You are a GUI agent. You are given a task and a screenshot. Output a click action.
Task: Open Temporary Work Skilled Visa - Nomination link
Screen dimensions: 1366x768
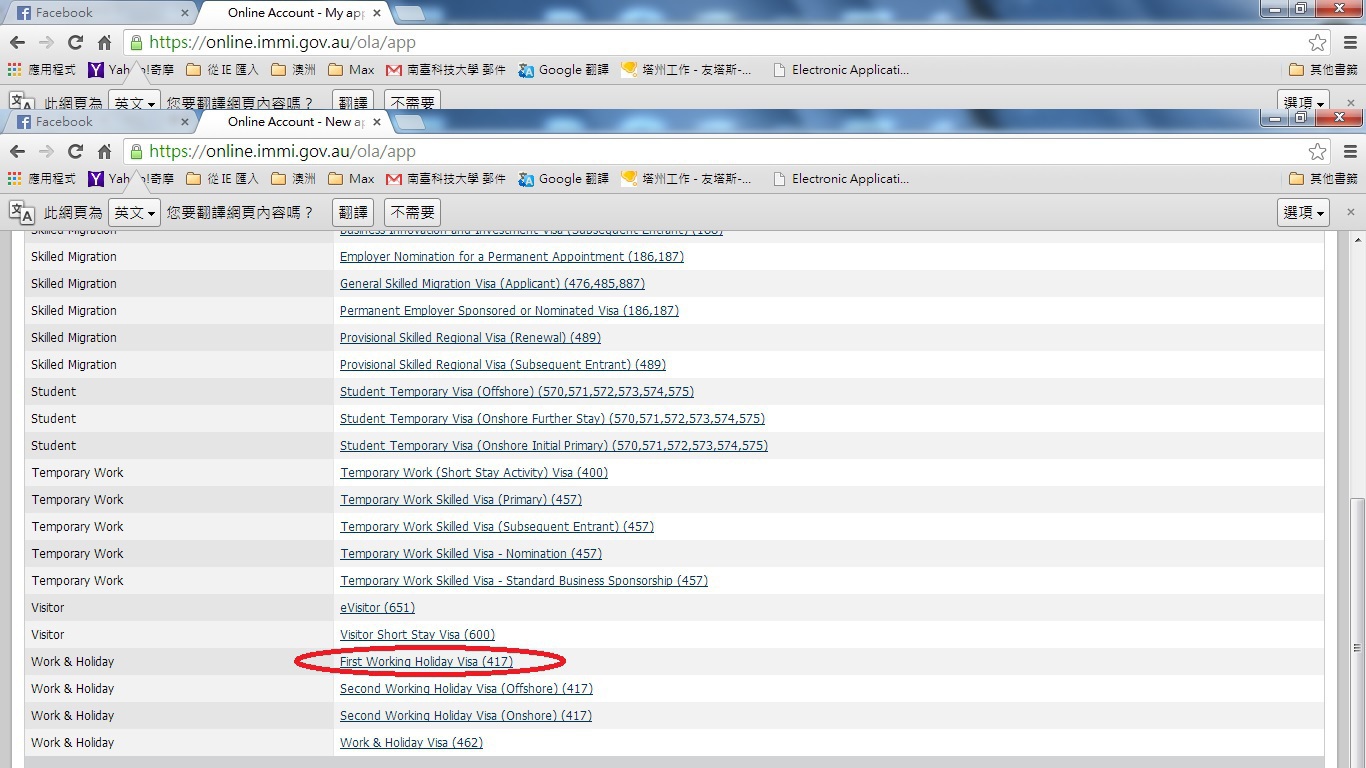[471, 554]
